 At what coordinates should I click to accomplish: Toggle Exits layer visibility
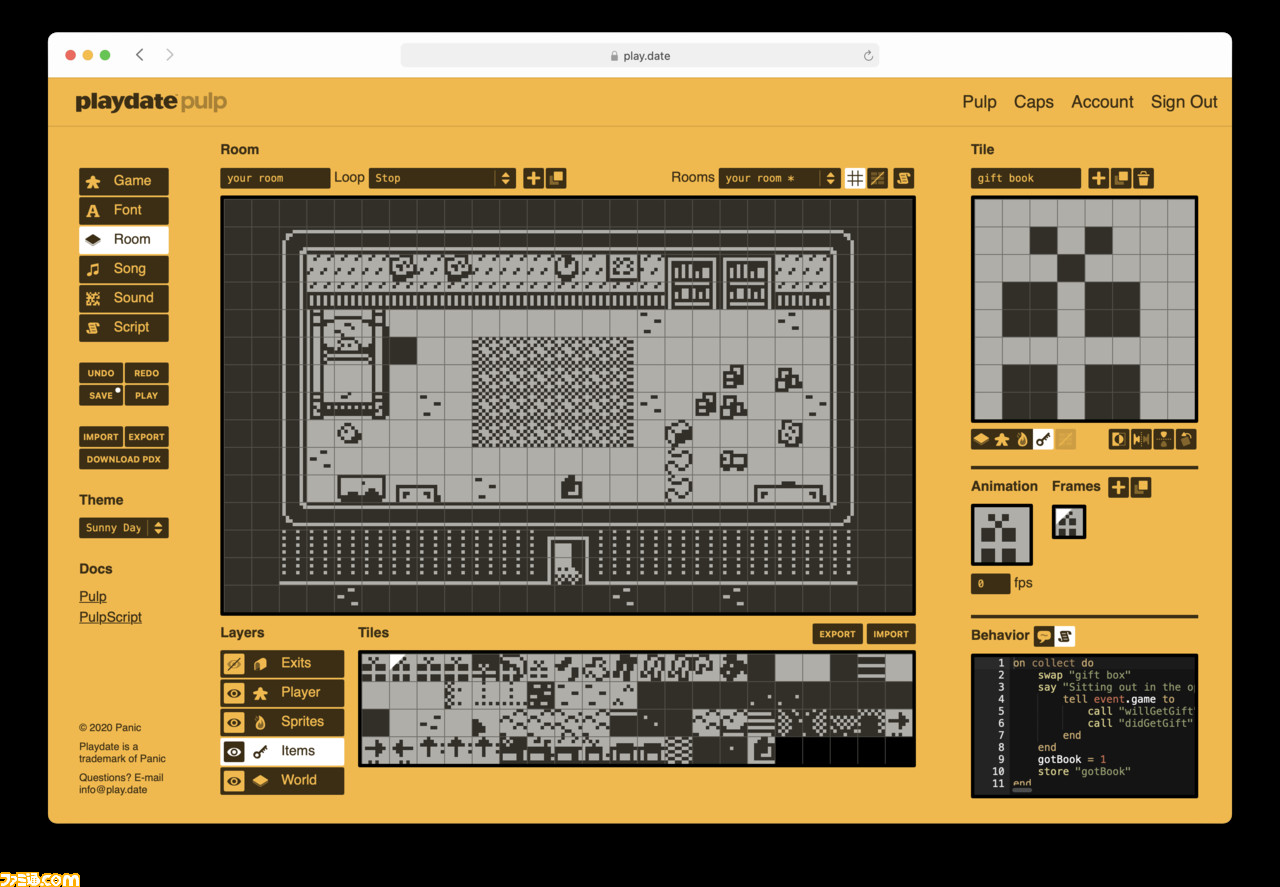(234, 663)
